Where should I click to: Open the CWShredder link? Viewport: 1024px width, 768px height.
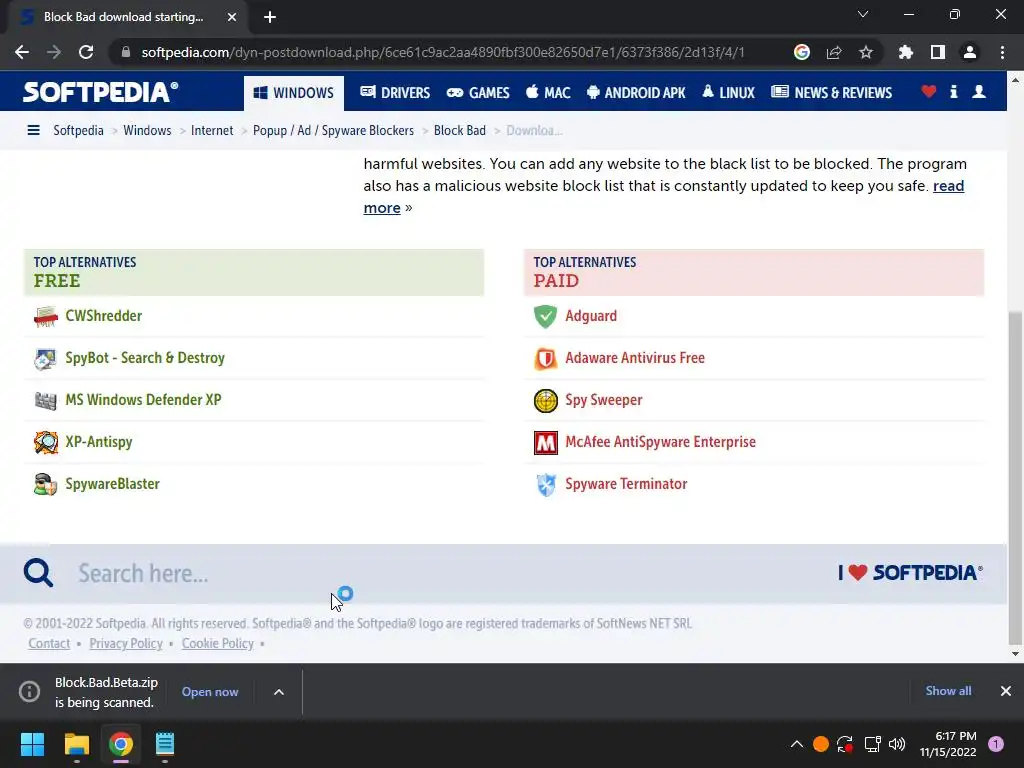(104, 316)
